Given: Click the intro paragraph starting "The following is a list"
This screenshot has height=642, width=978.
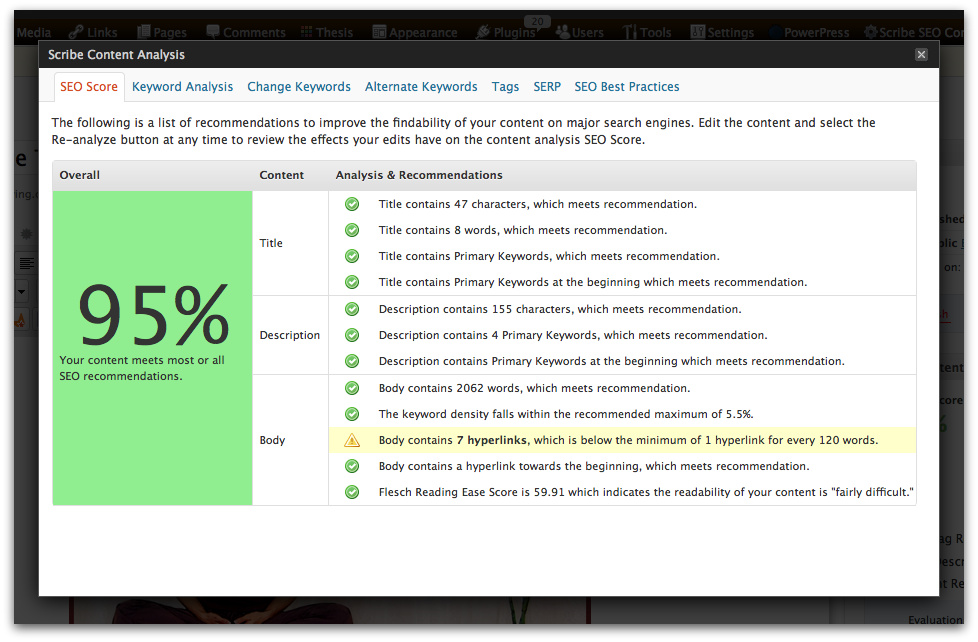Looking at the screenshot, I should coord(463,131).
